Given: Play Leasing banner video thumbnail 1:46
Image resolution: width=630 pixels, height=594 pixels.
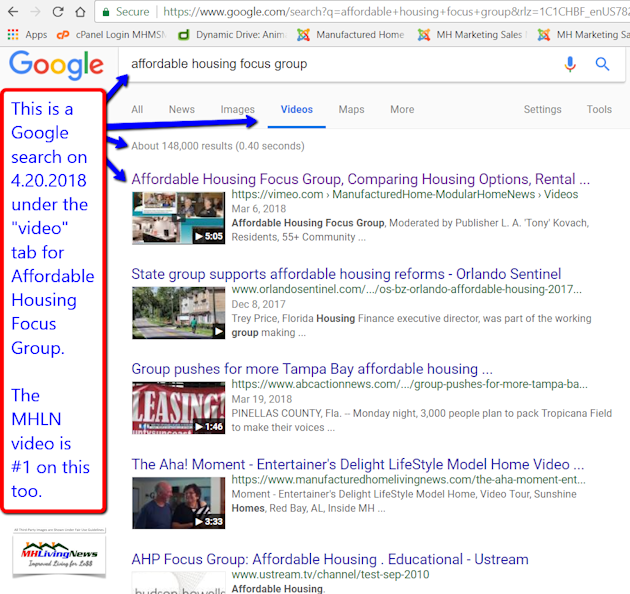Looking at the screenshot, I should 178,408.
